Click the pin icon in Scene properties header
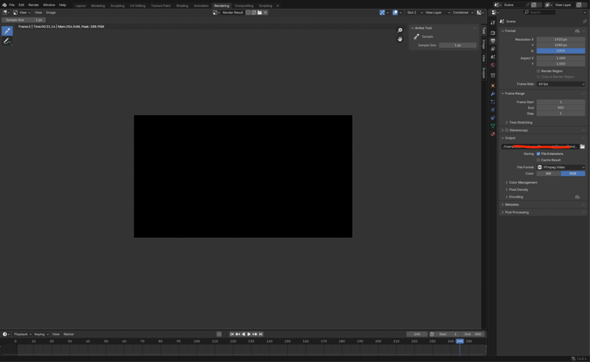Viewport: 590px width, 362px height. click(584, 21)
